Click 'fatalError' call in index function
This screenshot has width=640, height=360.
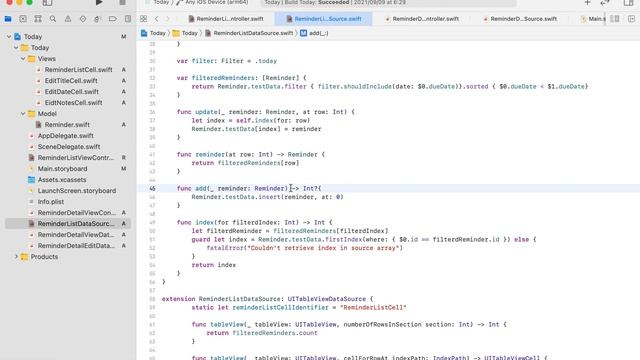pyautogui.click(x=225, y=248)
